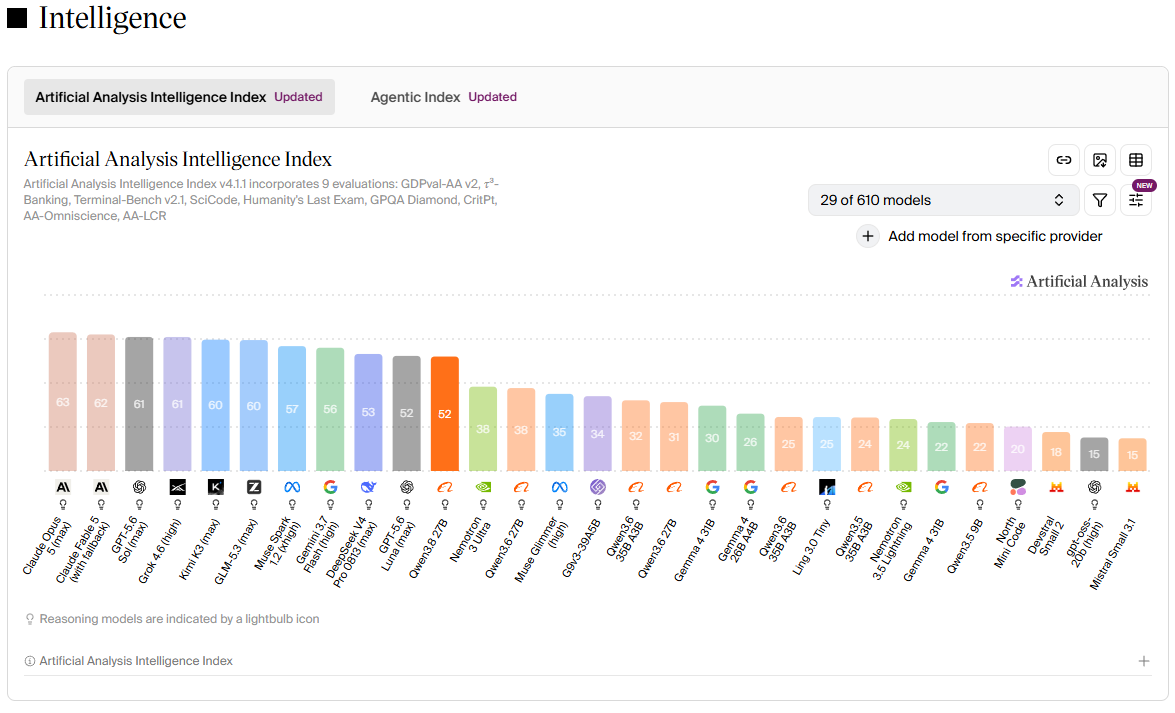
Task: Click Gemini 3.7 Flash bar scoring 56
Action: pos(330,409)
